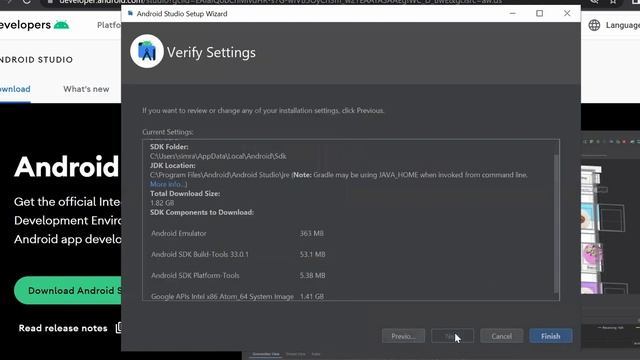The image size is (640, 360).
Task: Click the Finish button in the wizard
Action: (551, 336)
